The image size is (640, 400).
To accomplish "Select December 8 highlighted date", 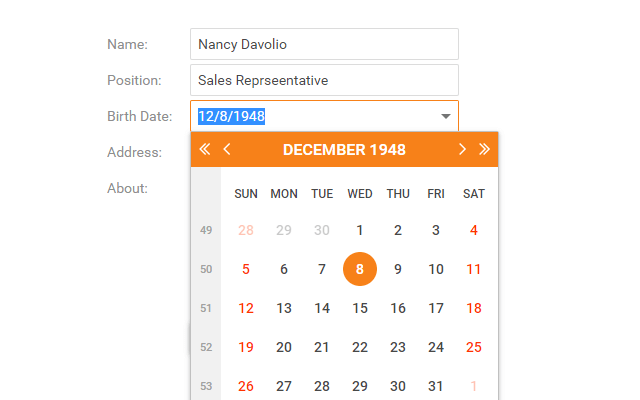I will pyautogui.click(x=360, y=269).
